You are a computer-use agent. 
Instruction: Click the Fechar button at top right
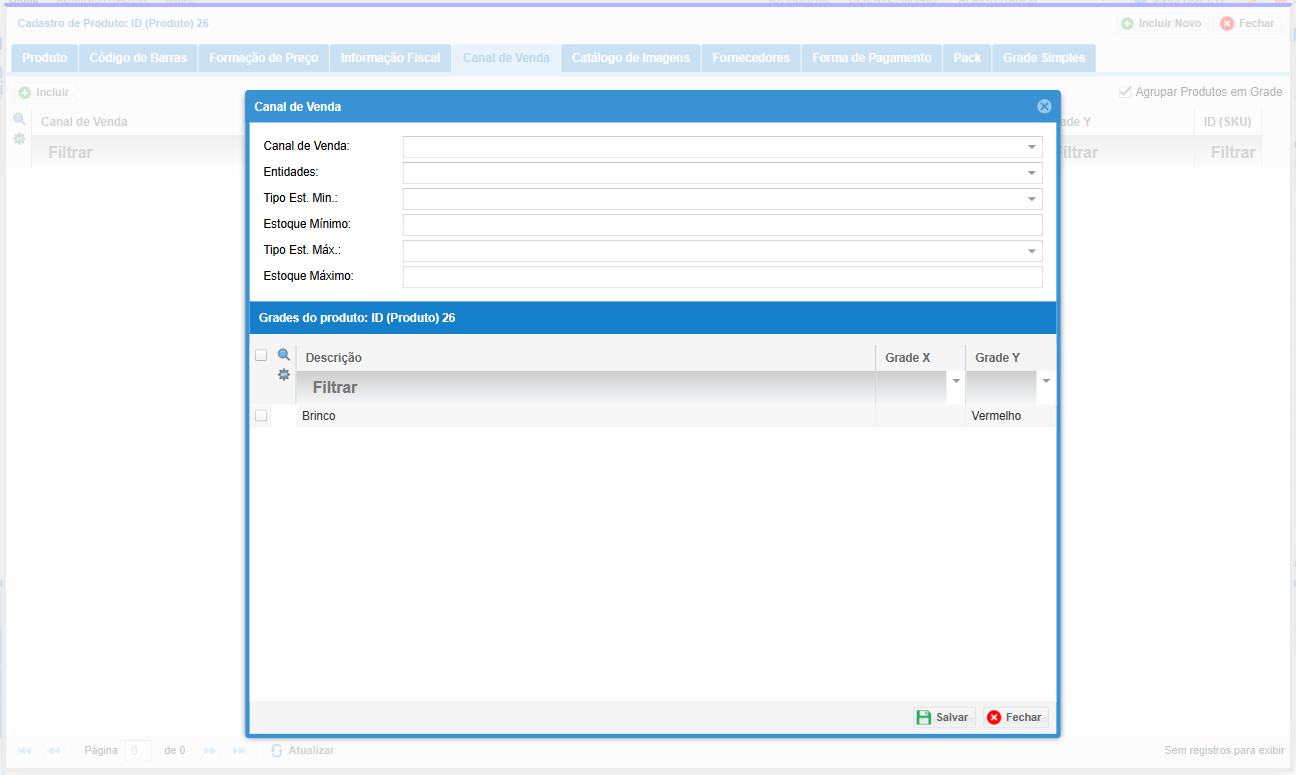(1247, 23)
